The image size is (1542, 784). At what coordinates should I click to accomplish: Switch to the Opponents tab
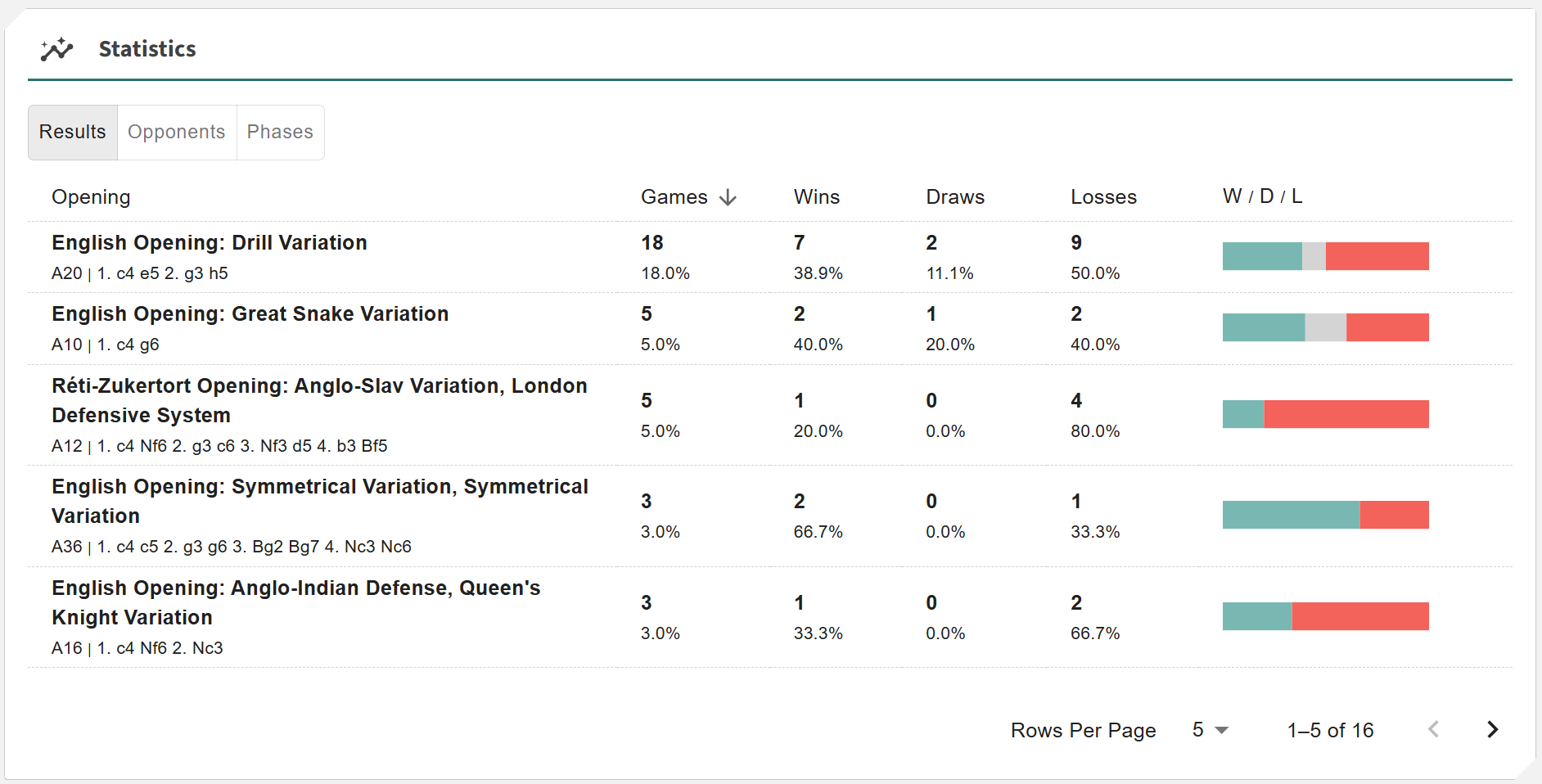(176, 132)
